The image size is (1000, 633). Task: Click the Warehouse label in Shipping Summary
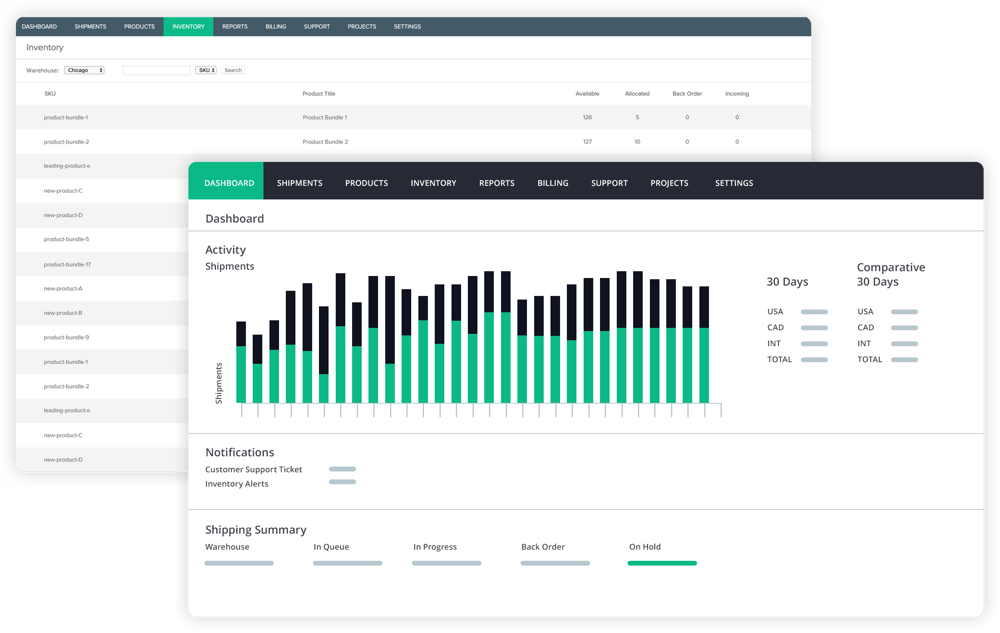[227, 547]
